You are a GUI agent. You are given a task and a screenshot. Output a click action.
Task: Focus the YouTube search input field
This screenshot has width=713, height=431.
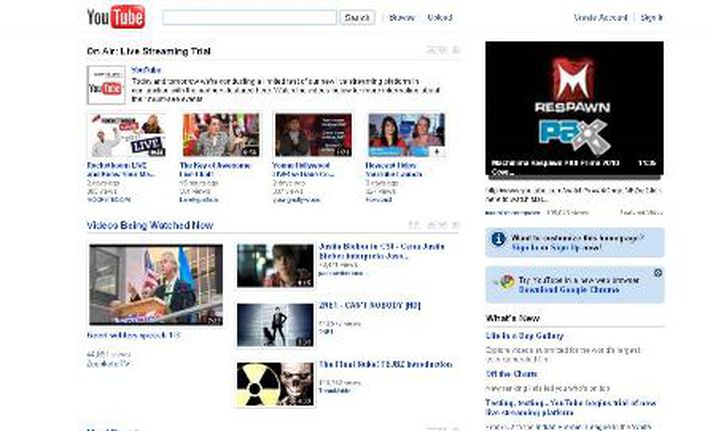click(x=250, y=18)
